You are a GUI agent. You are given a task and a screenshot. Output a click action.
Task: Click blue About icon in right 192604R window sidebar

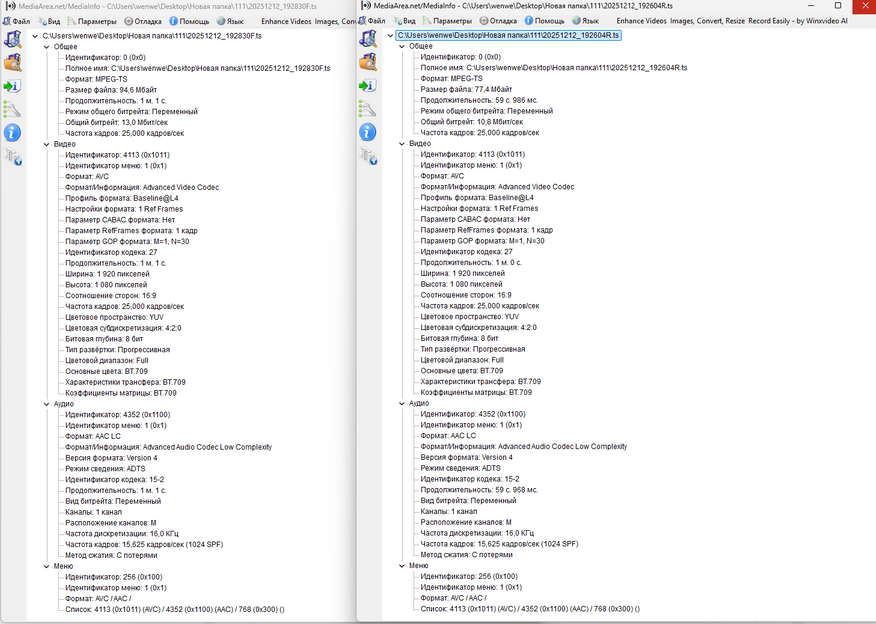pos(368,132)
